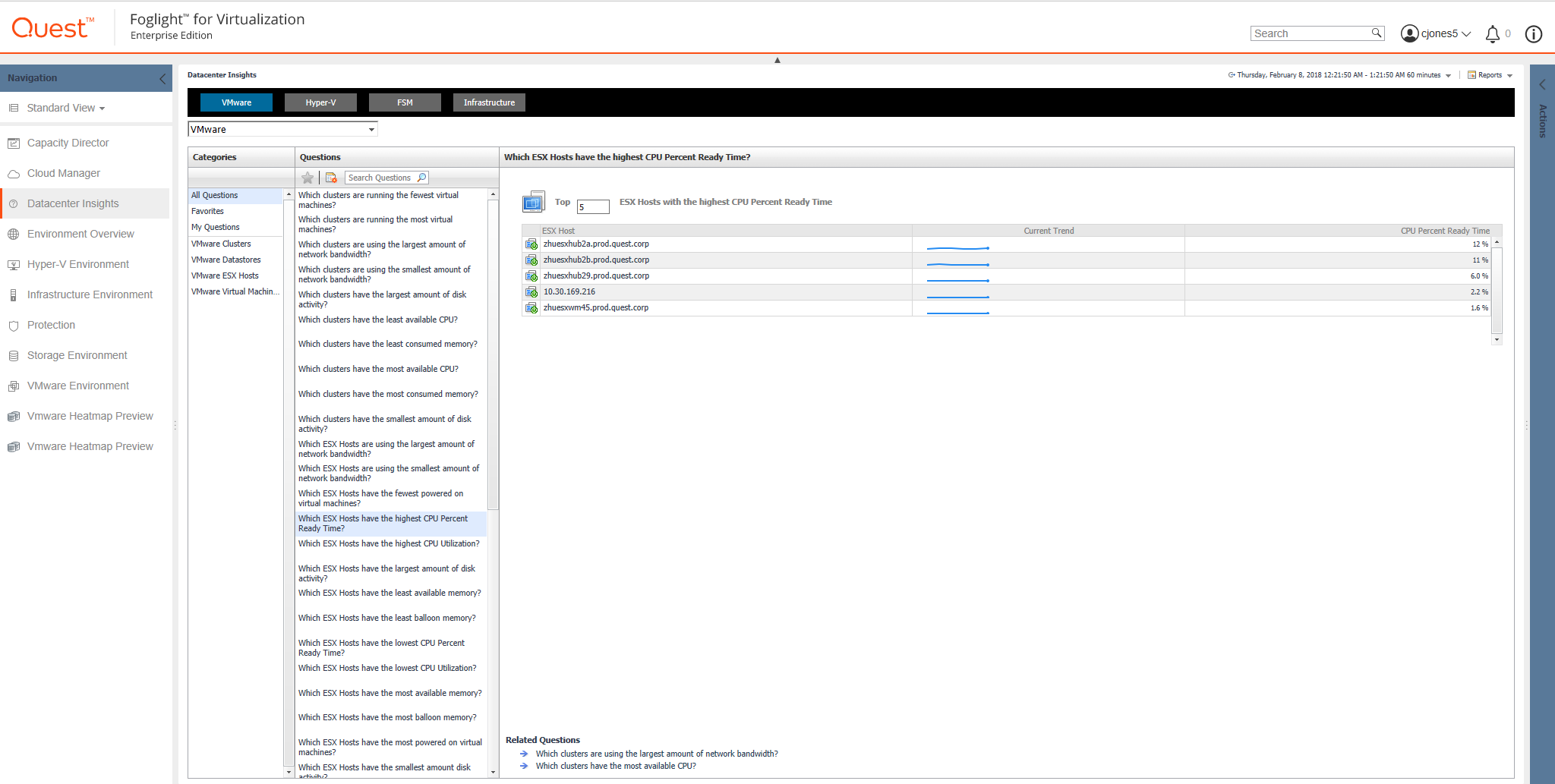
Task: Click the Top count input field
Action: 593,206
